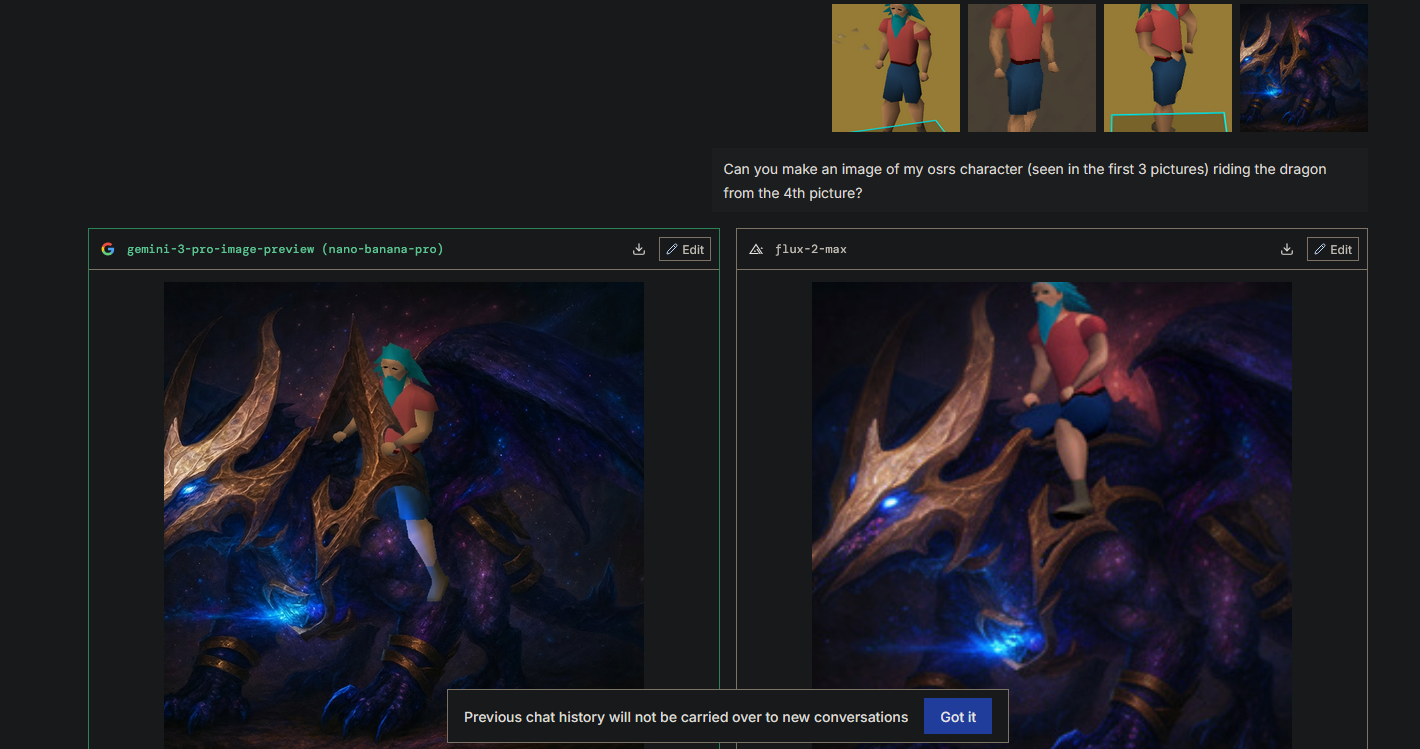
Task: Click the flux-2-max model logo icon
Action: (756, 249)
